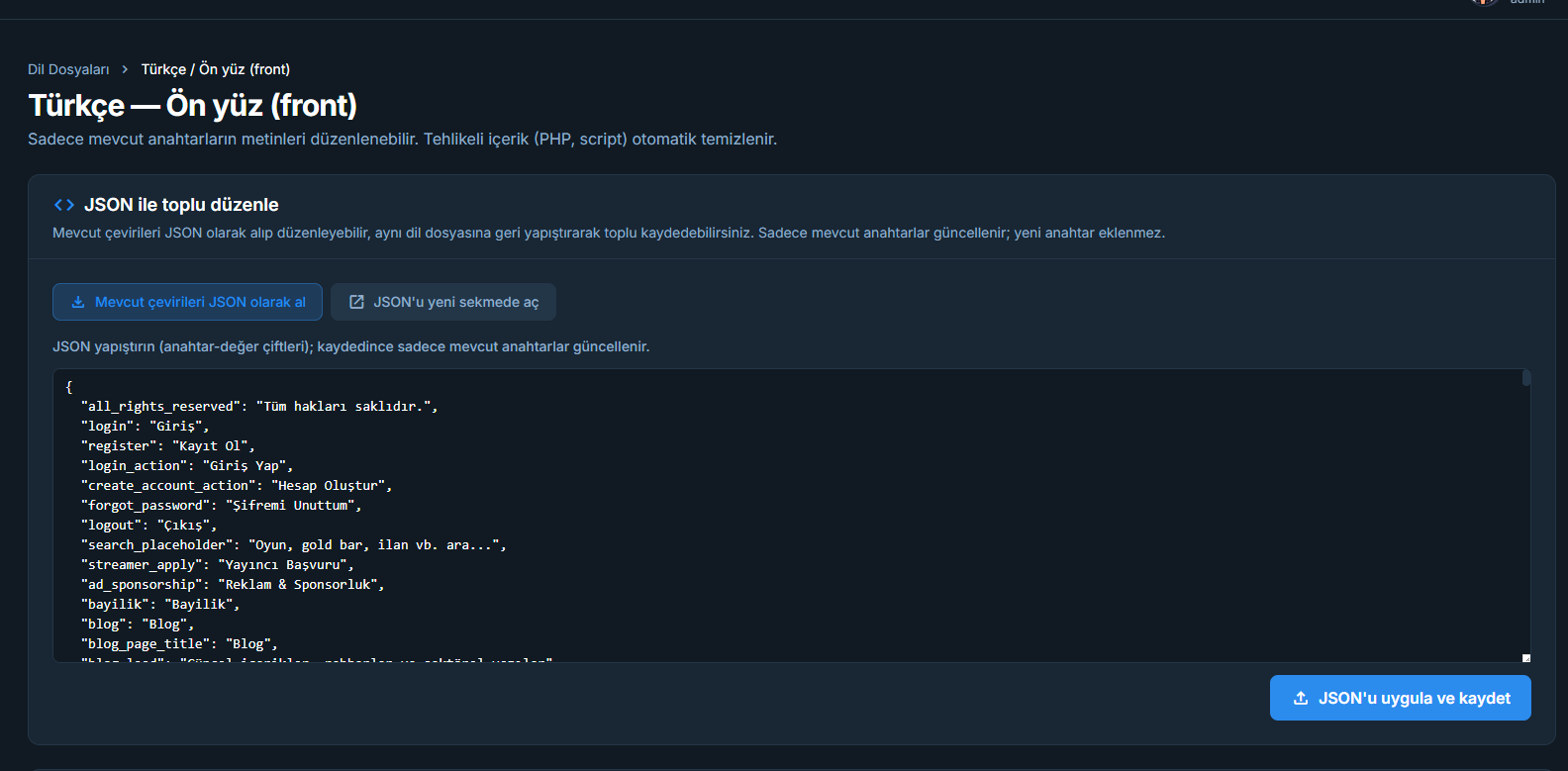Click the "create_account_action" line
This screenshot has height=771, width=1568.
coord(237,486)
